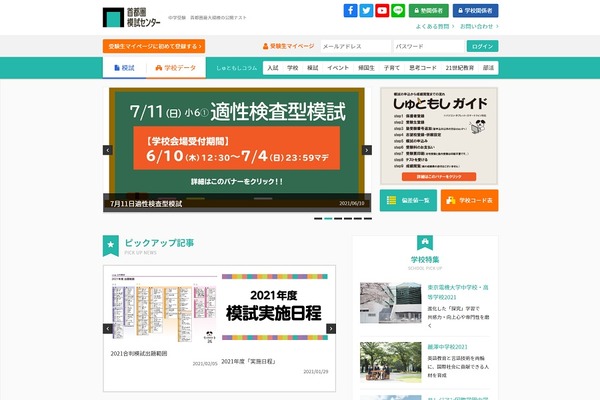
Task: Open the 2021合判模試出題範囲 article thumbnail
Action: coord(164,307)
